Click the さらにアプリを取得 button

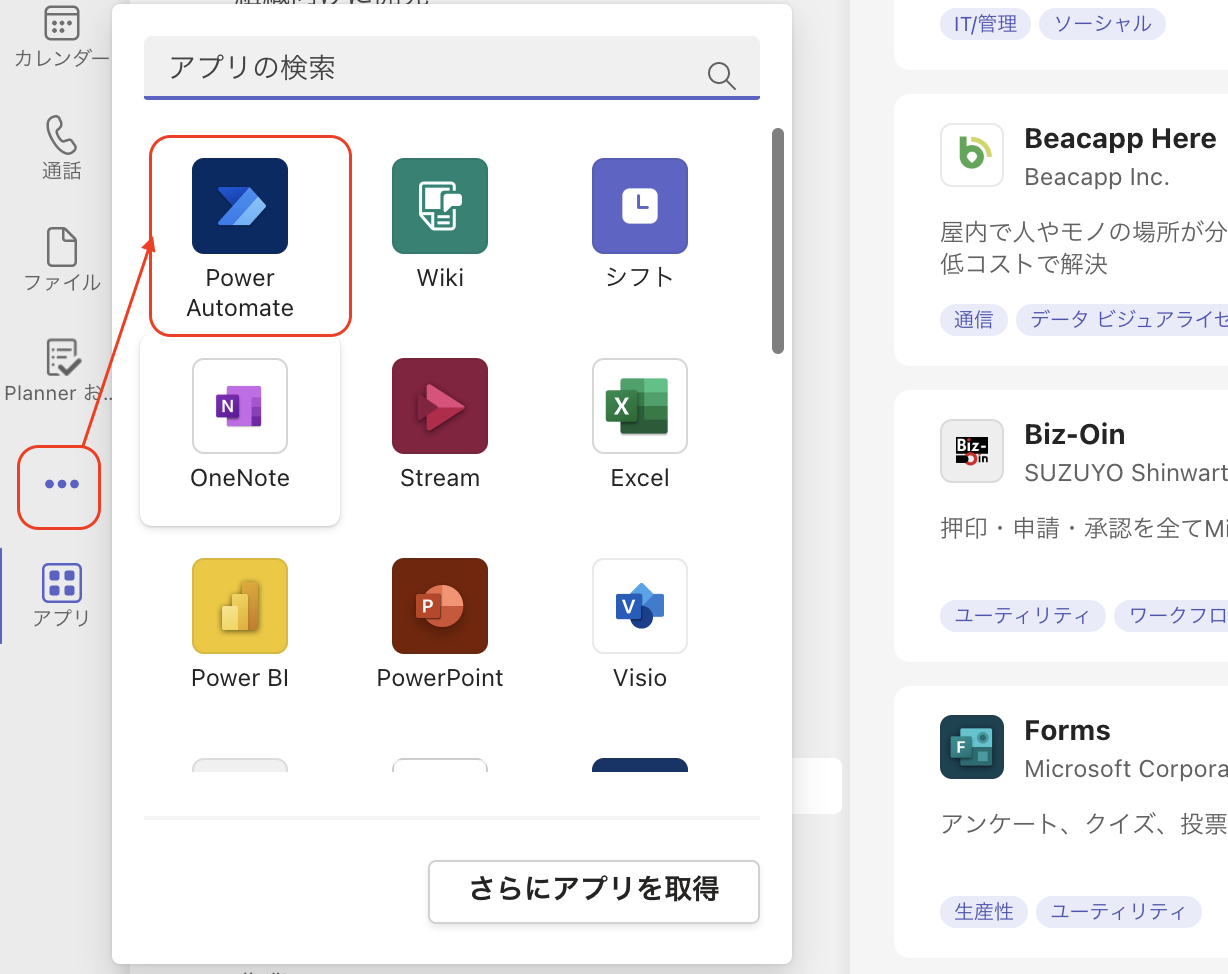593,891
